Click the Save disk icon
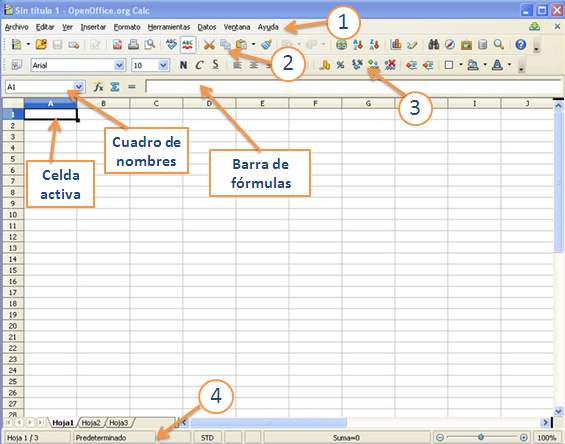Image resolution: width=565 pixels, height=444 pixels. [57, 44]
